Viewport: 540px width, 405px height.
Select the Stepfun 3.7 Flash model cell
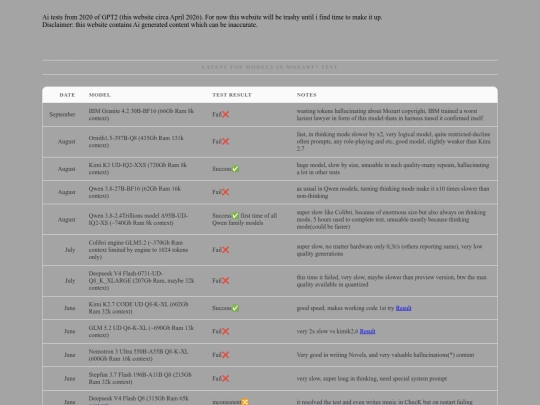click(x=140, y=378)
